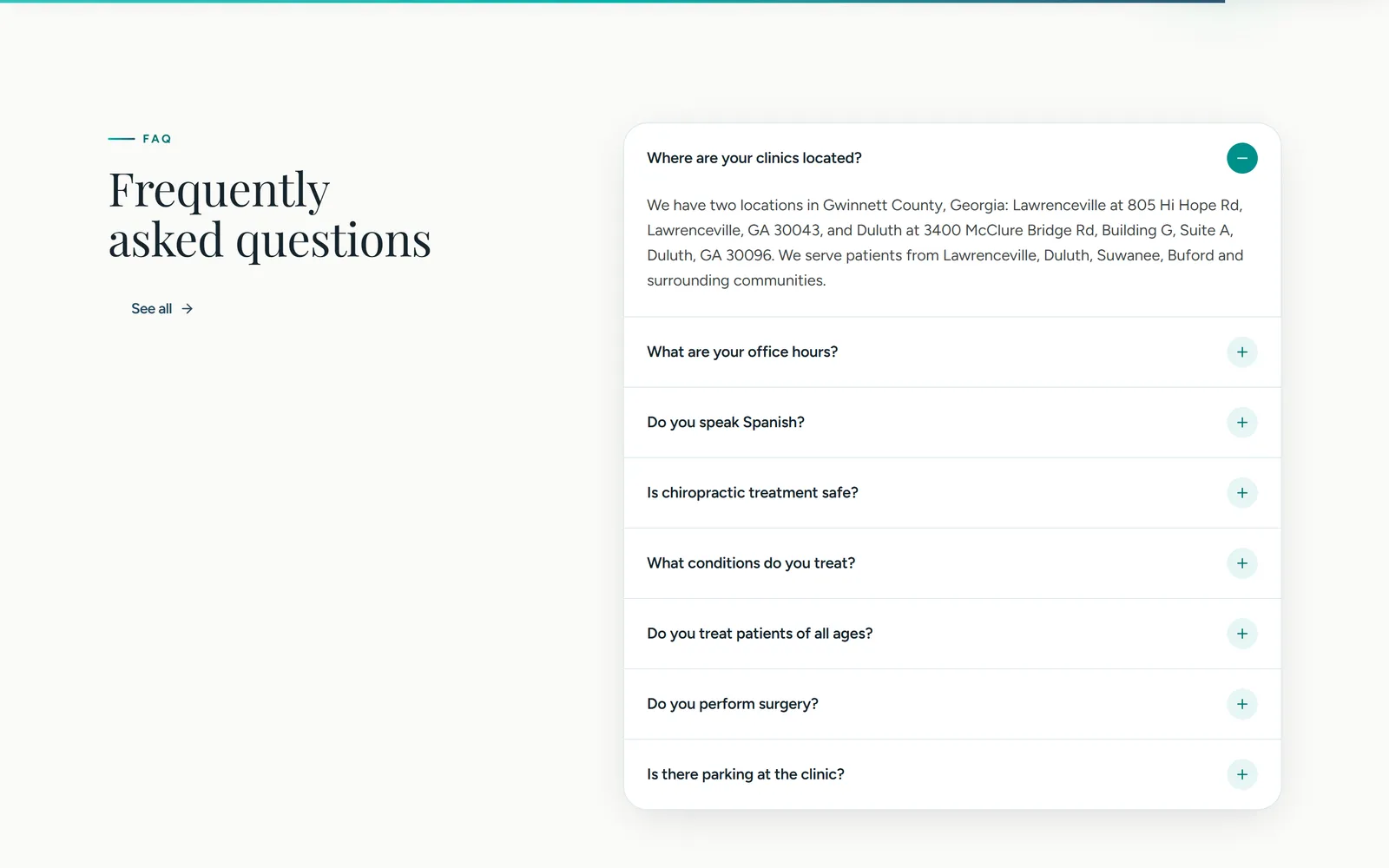This screenshot has height=868, width=1389.
Task: Click plus icon for patients of all ages
Action: tap(1241, 634)
